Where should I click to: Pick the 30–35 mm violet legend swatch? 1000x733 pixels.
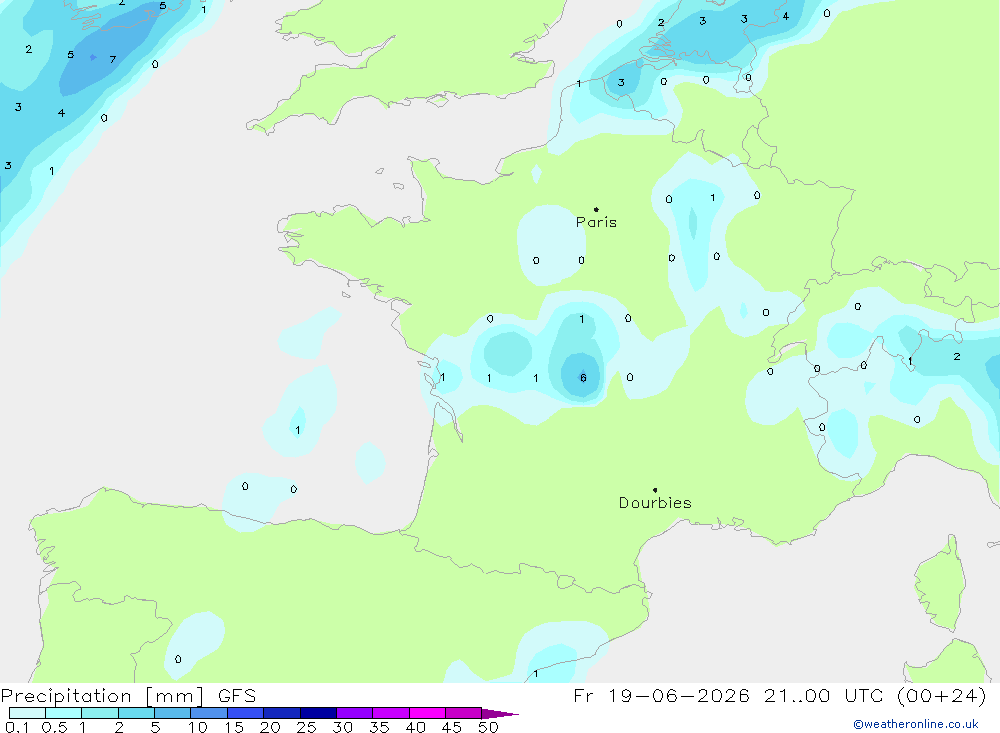[355, 713]
